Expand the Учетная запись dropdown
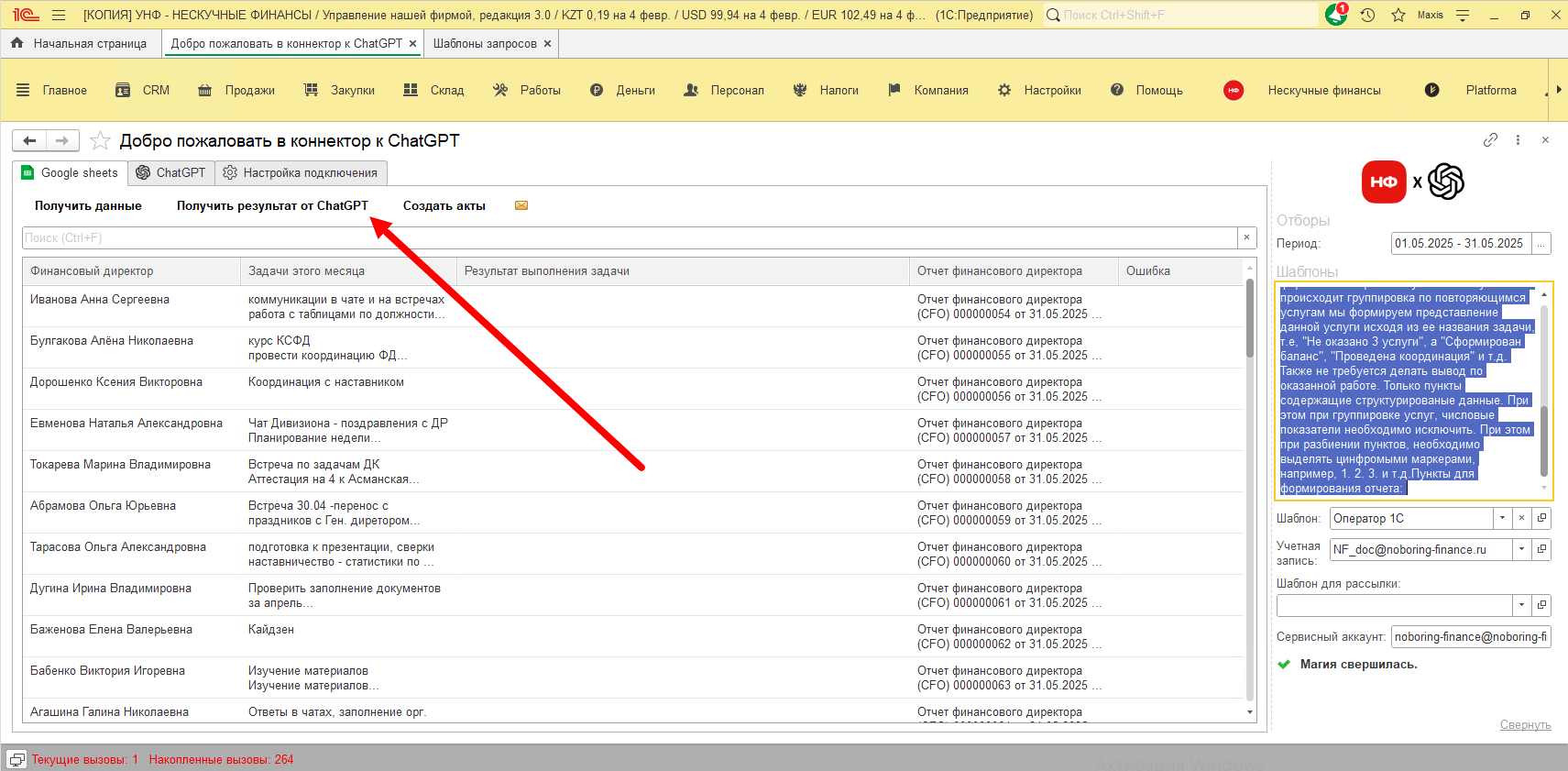This screenshot has height=771, width=1568. [1521, 549]
